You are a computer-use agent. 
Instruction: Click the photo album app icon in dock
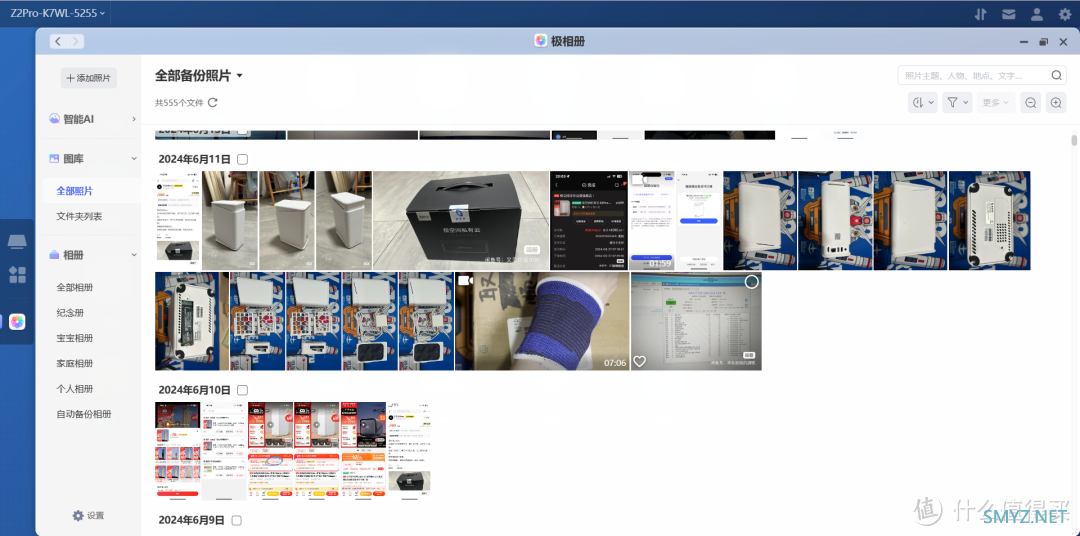click(17, 322)
